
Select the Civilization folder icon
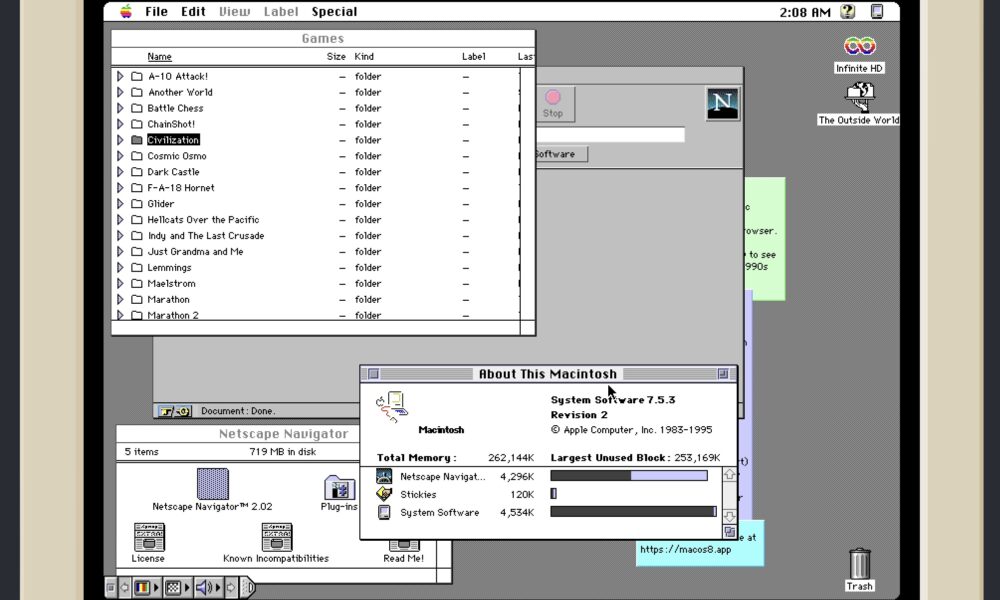coord(136,140)
